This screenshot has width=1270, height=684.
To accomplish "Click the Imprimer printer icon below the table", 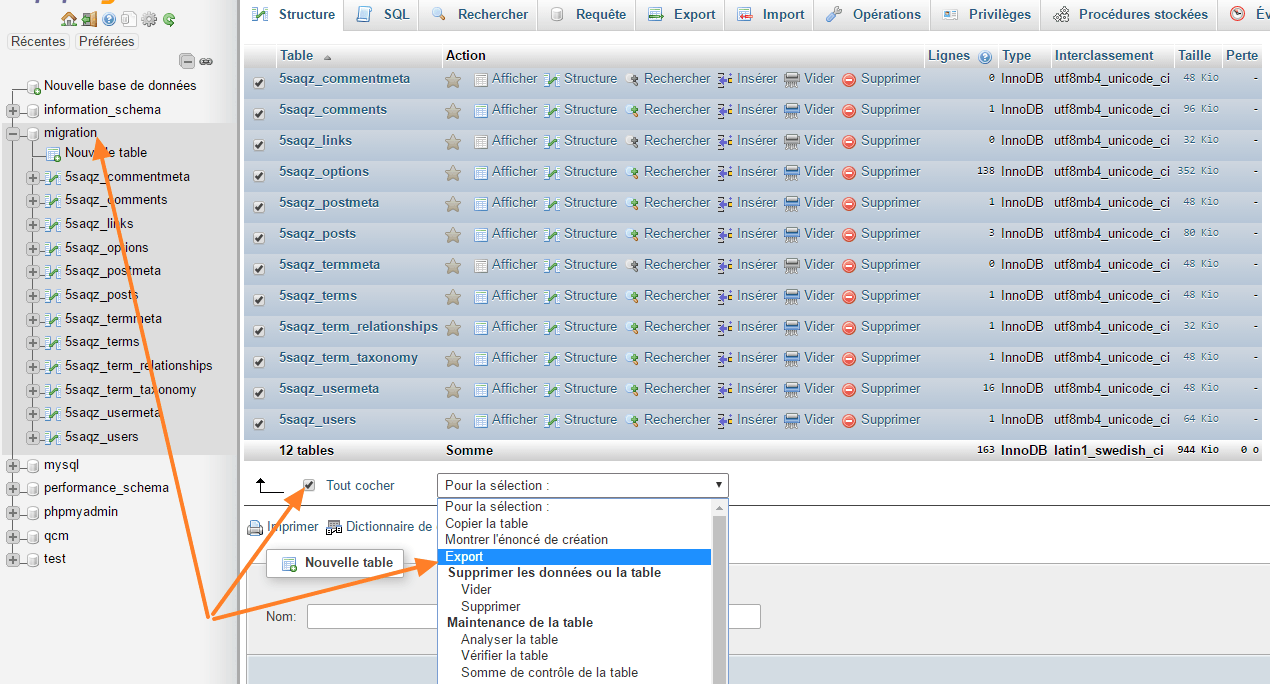I will pyautogui.click(x=255, y=527).
